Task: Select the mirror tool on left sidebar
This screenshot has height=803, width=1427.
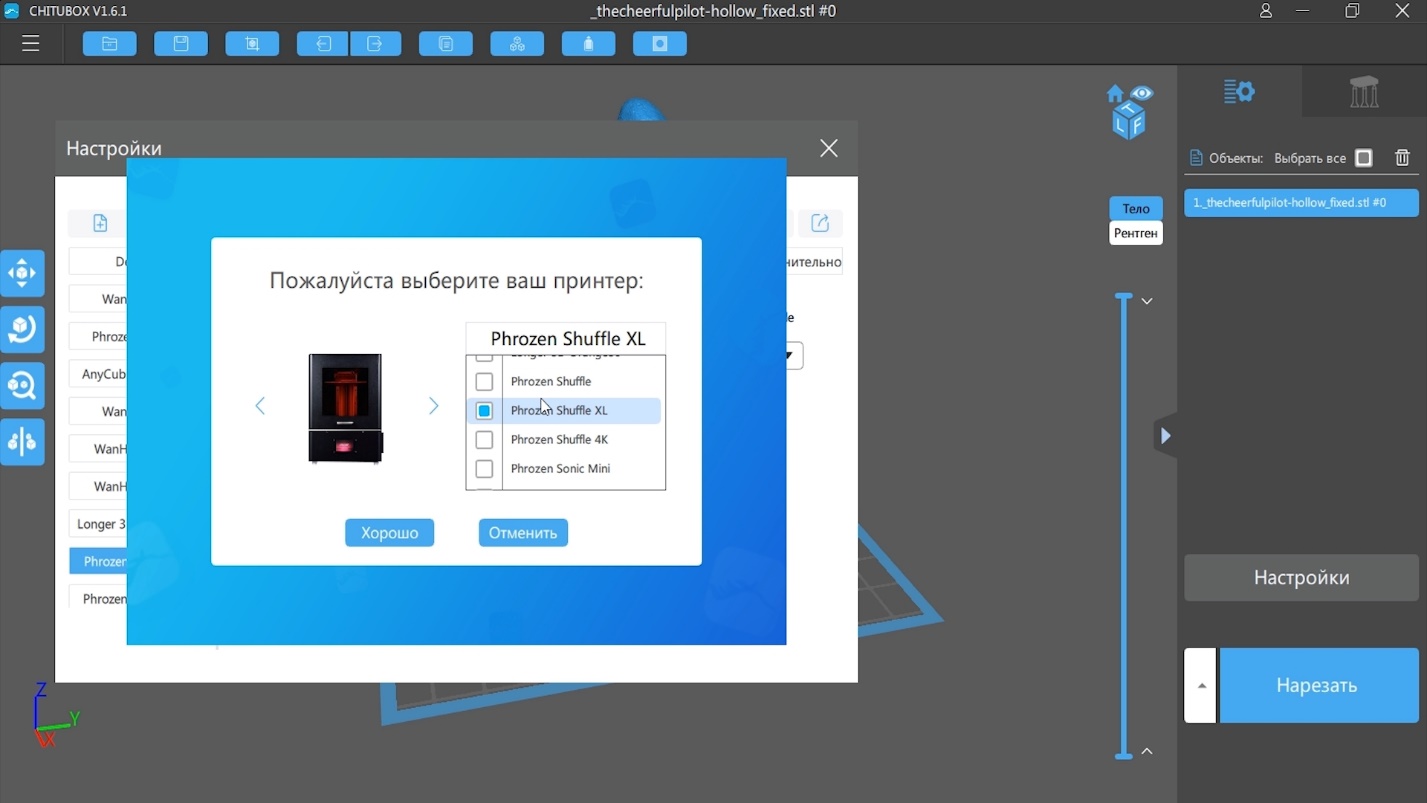Action: tap(22, 441)
